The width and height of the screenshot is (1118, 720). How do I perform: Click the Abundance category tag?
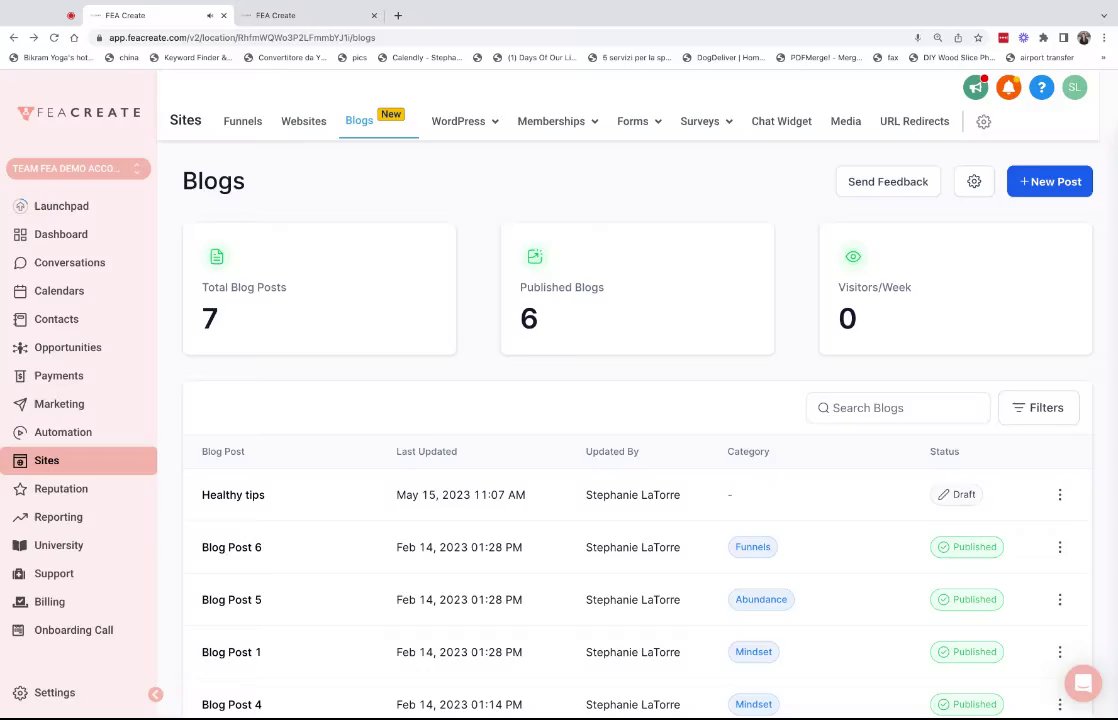pos(761,600)
